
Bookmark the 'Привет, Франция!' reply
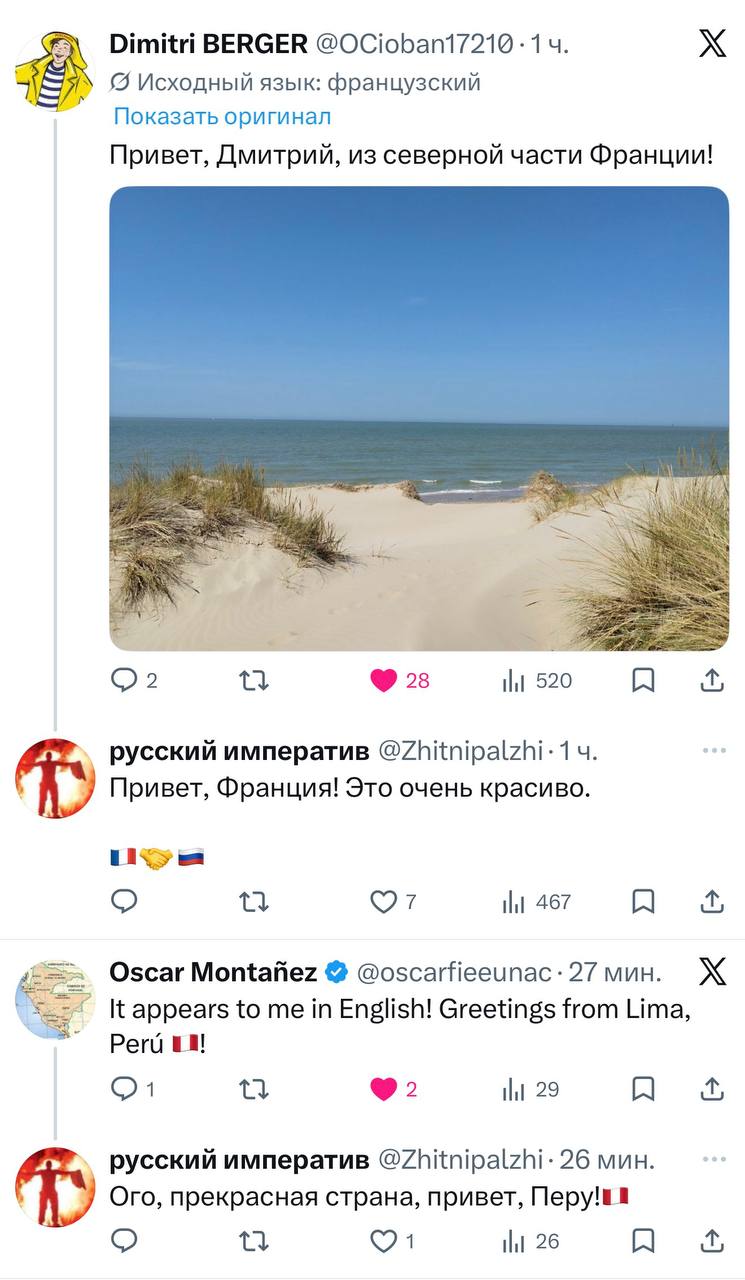click(x=644, y=902)
